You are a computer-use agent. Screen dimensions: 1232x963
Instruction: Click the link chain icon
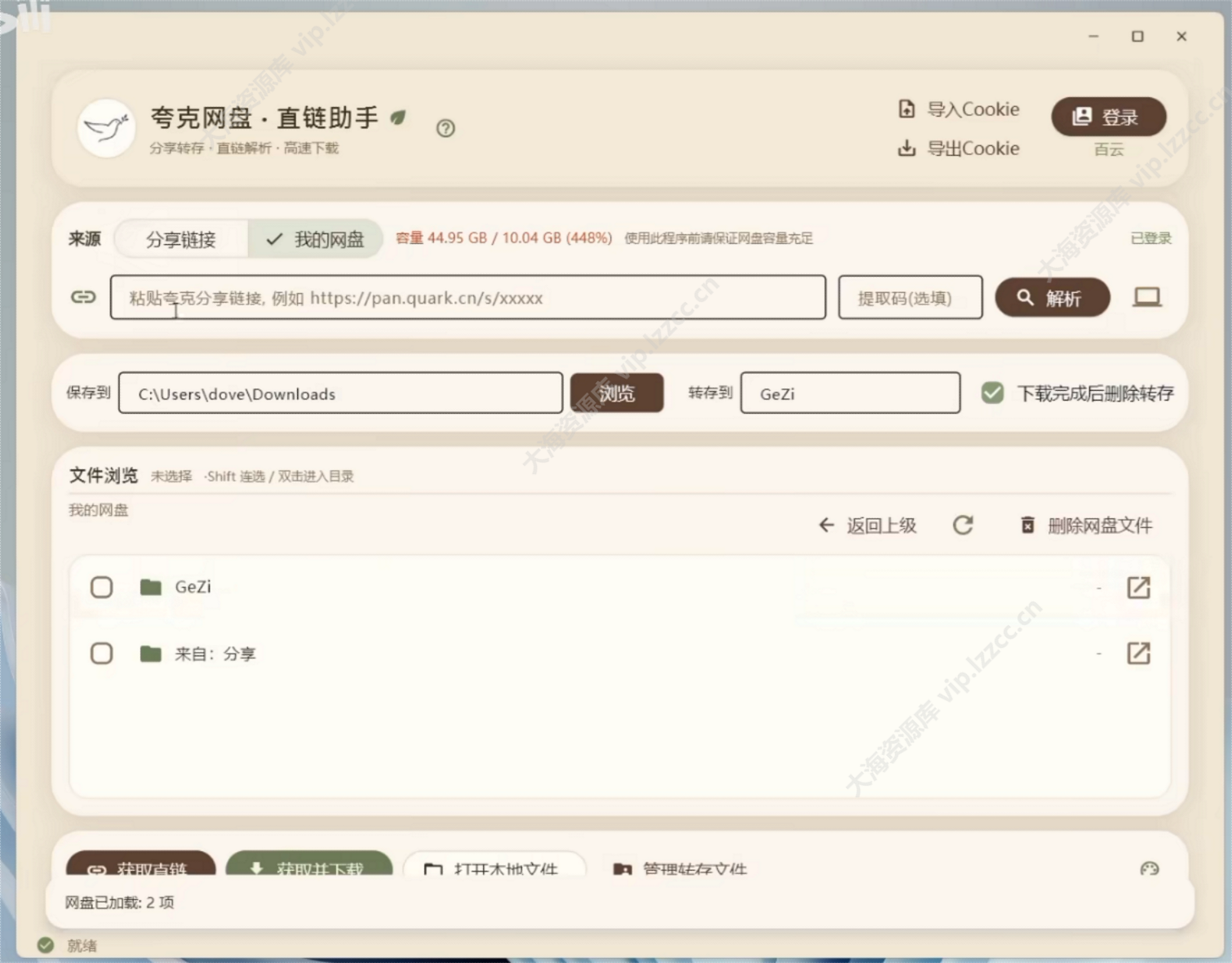click(83, 297)
